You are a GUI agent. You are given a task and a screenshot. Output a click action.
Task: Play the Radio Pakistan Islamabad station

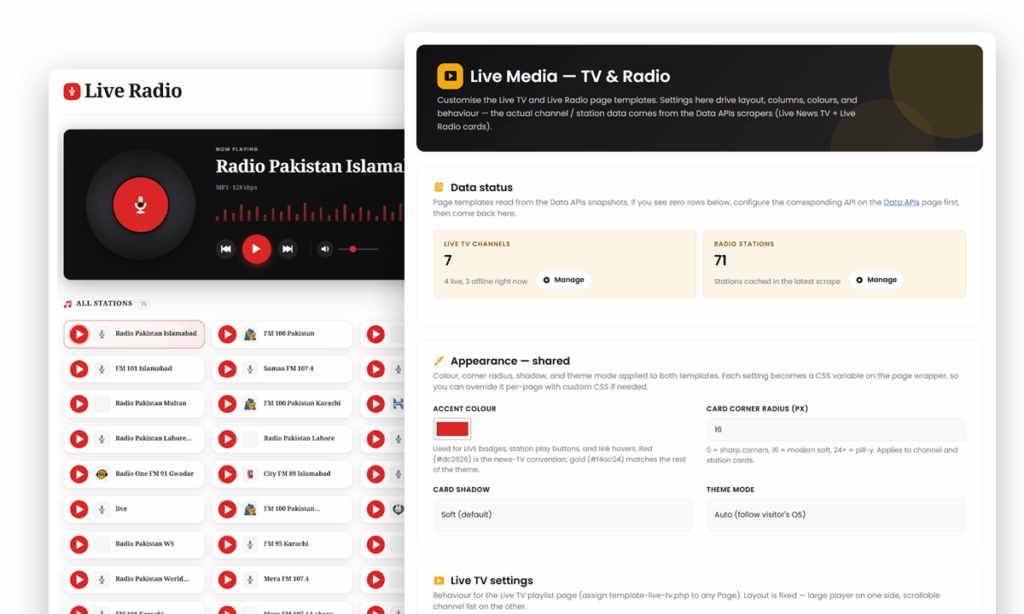79,334
